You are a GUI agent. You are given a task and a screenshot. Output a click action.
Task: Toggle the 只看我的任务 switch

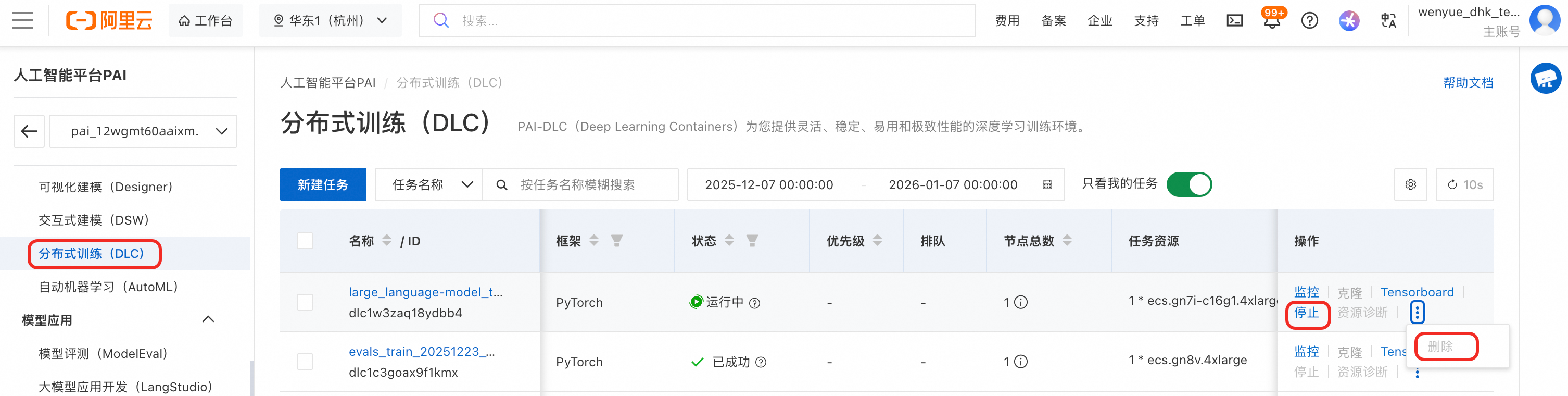coord(1189,184)
